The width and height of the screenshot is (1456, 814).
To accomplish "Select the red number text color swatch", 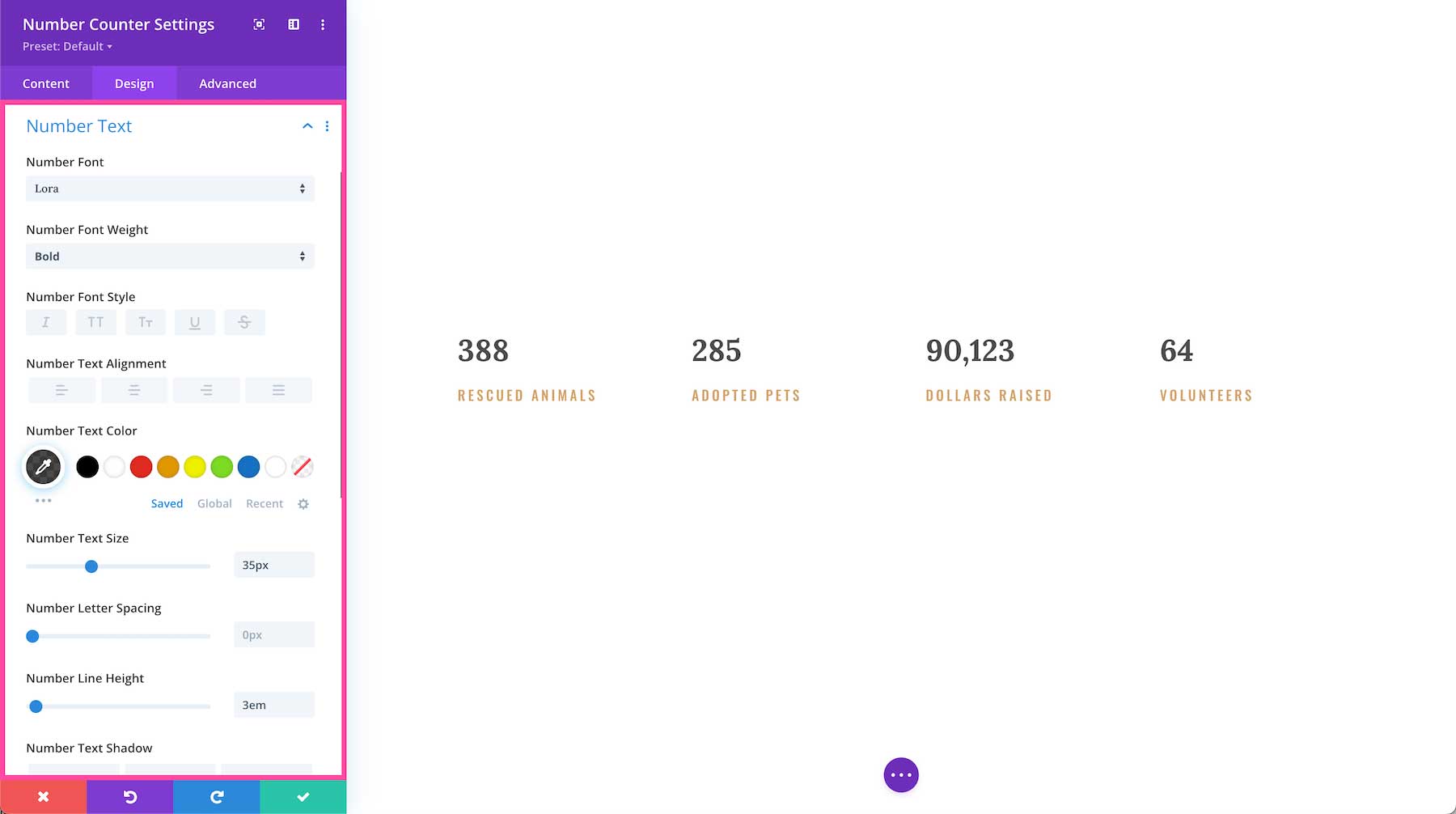I will [x=141, y=467].
